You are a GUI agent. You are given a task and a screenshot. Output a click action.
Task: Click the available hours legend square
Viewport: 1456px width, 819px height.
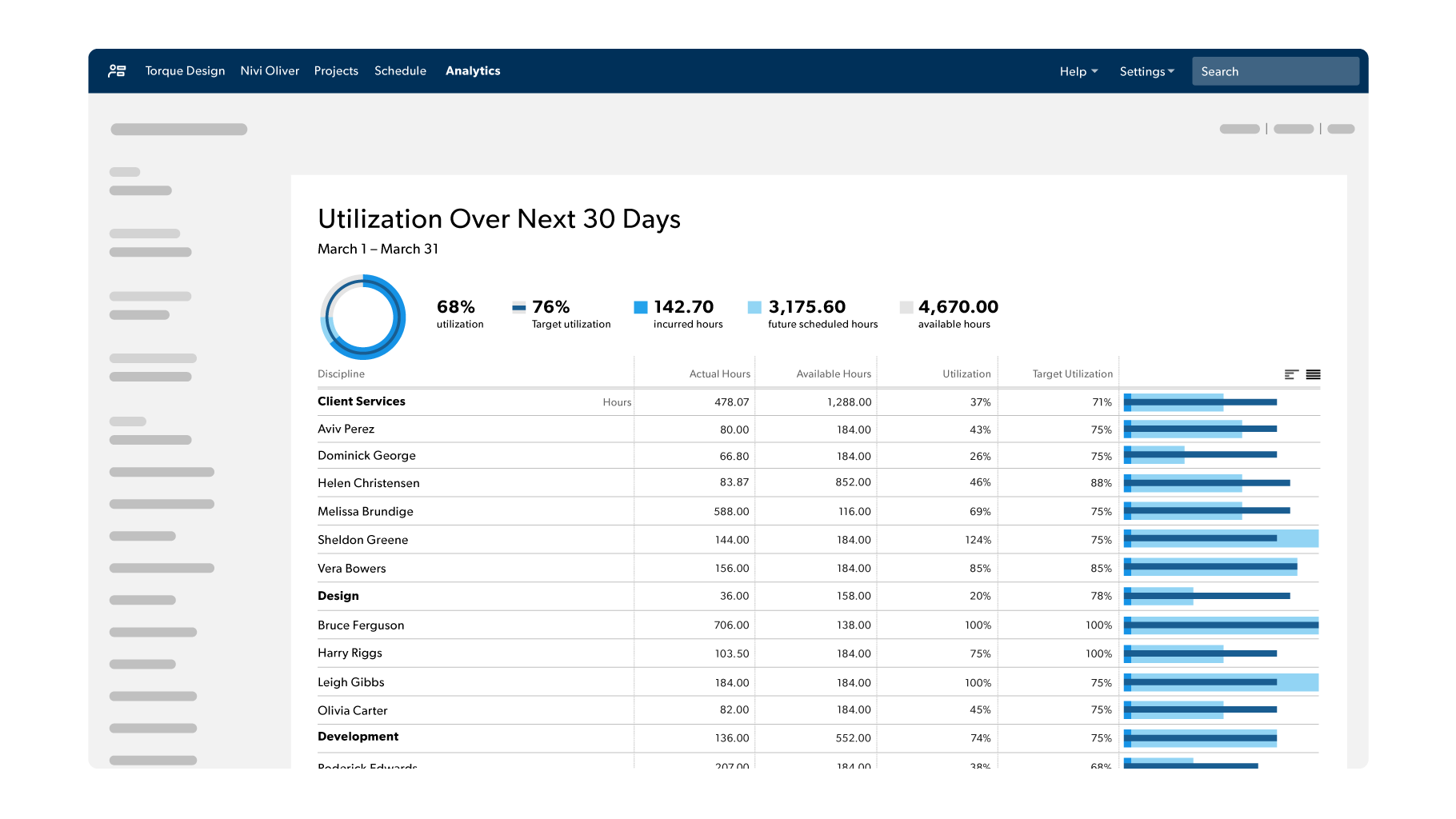(906, 306)
